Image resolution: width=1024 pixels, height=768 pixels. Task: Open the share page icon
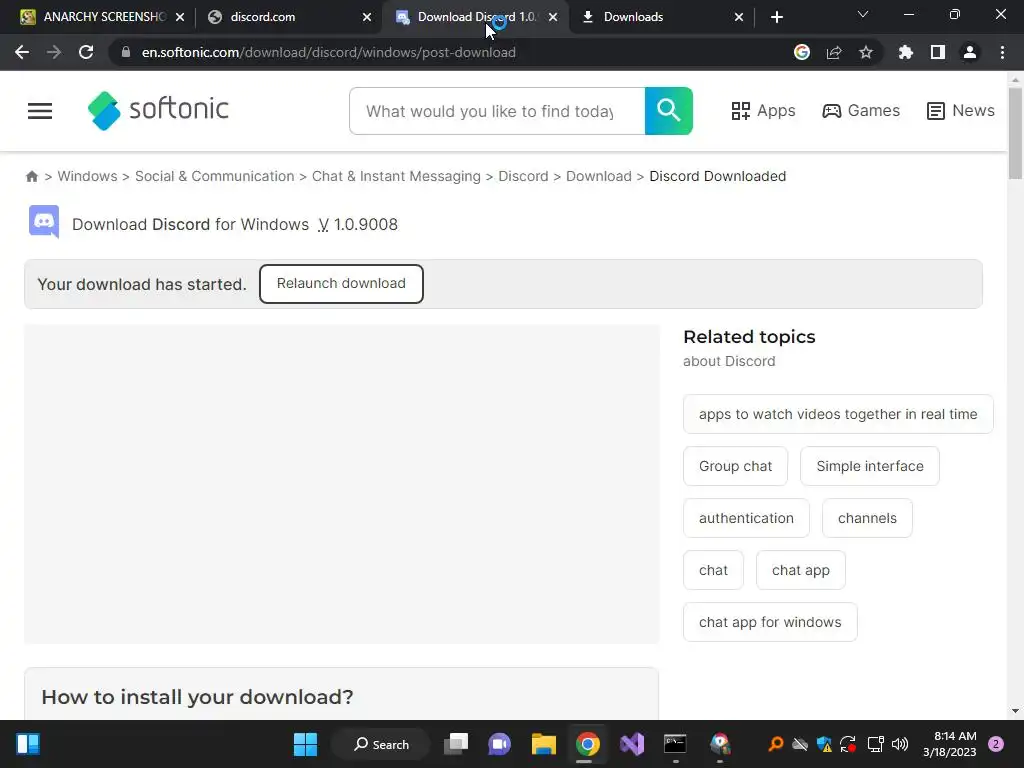click(834, 52)
